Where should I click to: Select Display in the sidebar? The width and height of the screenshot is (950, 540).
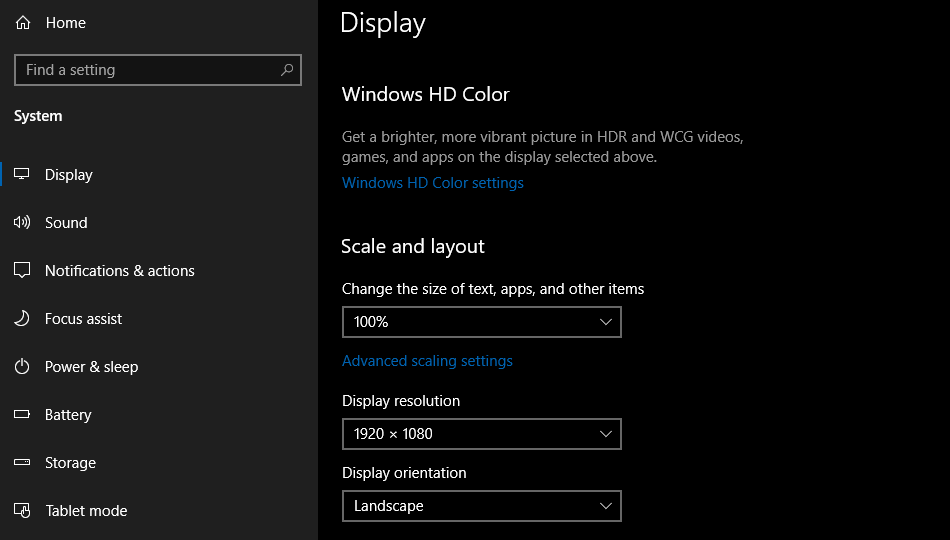[x=68, y=175]
